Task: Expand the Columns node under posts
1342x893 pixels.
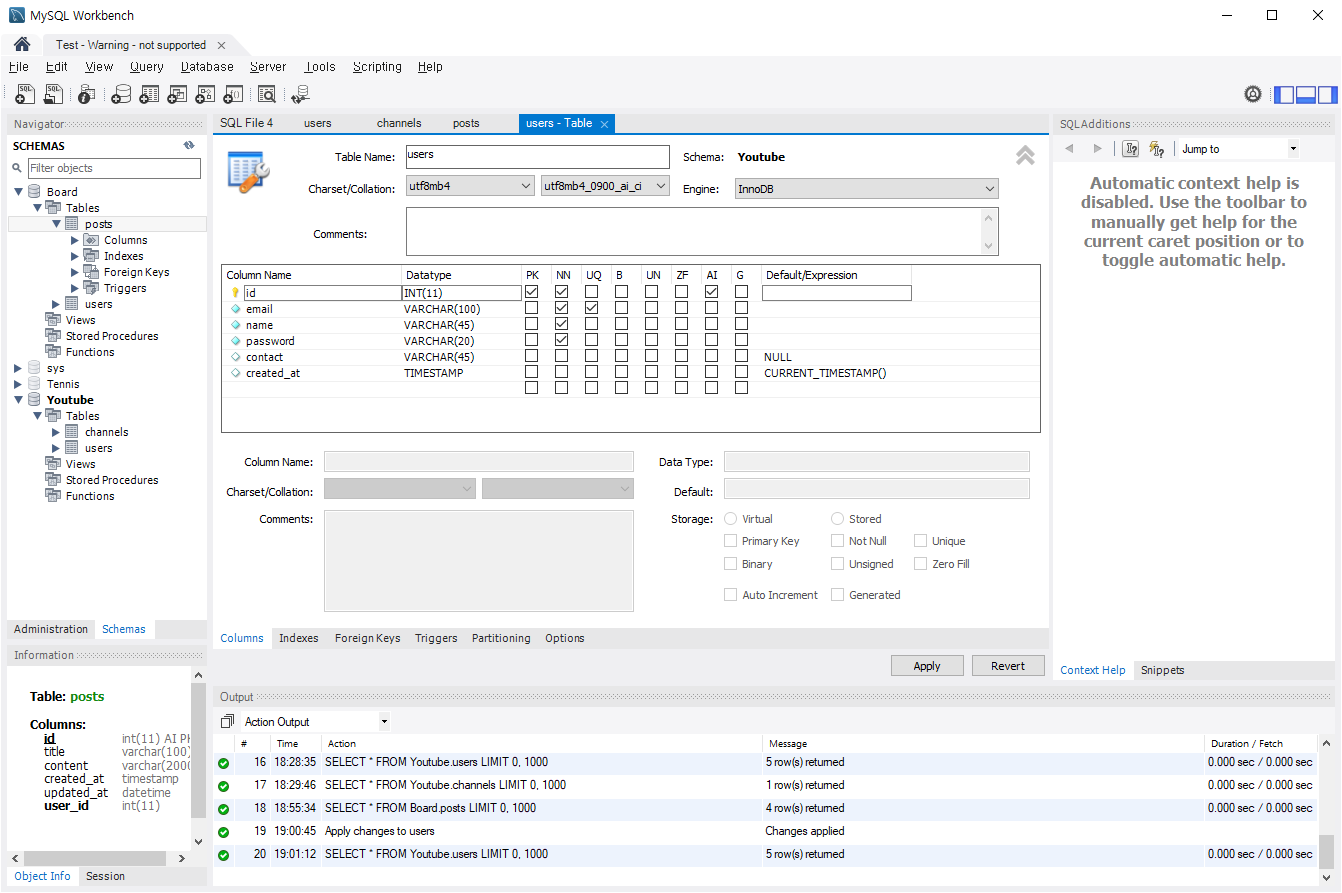Action: 75,240
